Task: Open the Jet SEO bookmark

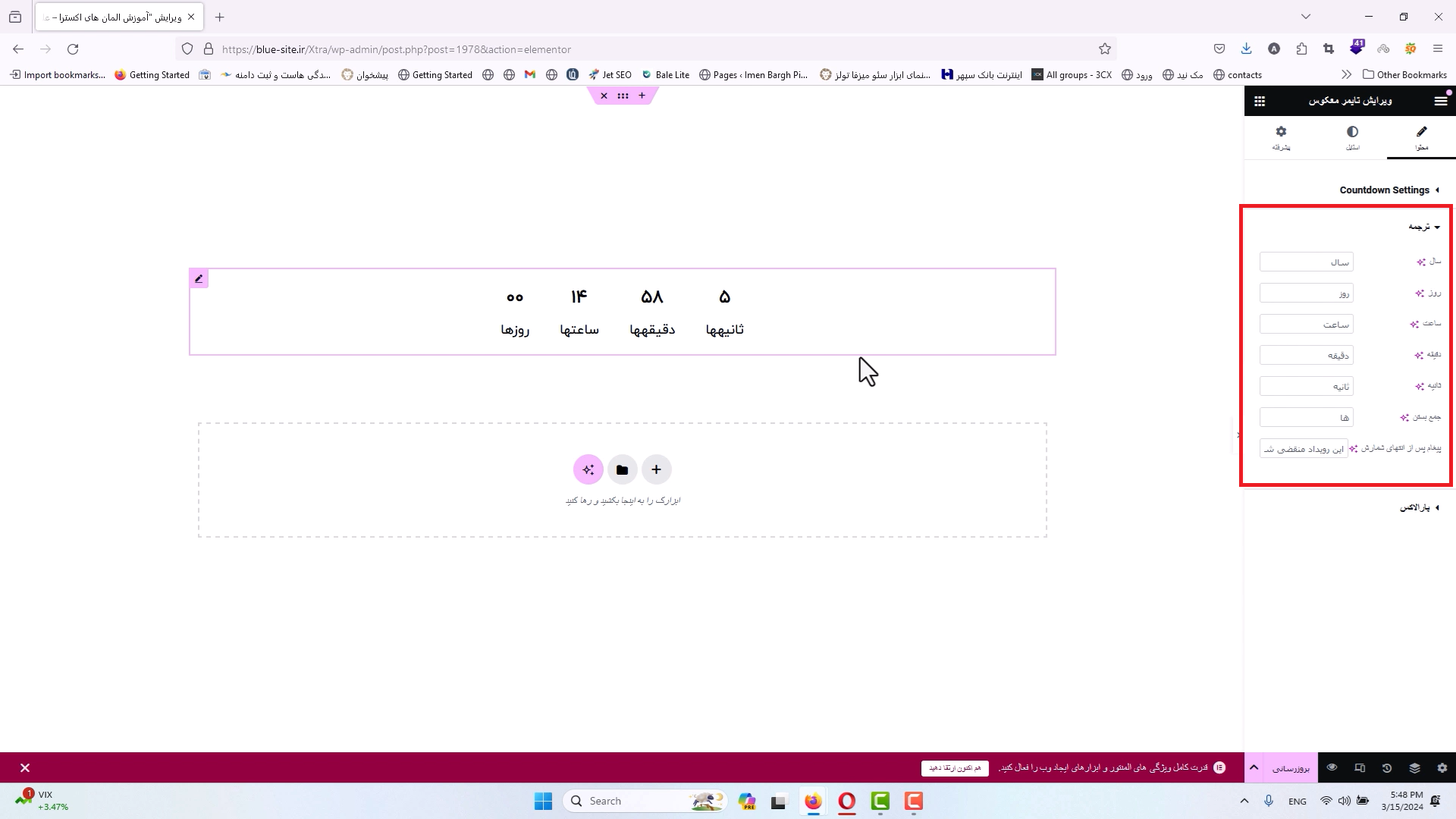Action: pyautogui.click(x=610, y=74)
